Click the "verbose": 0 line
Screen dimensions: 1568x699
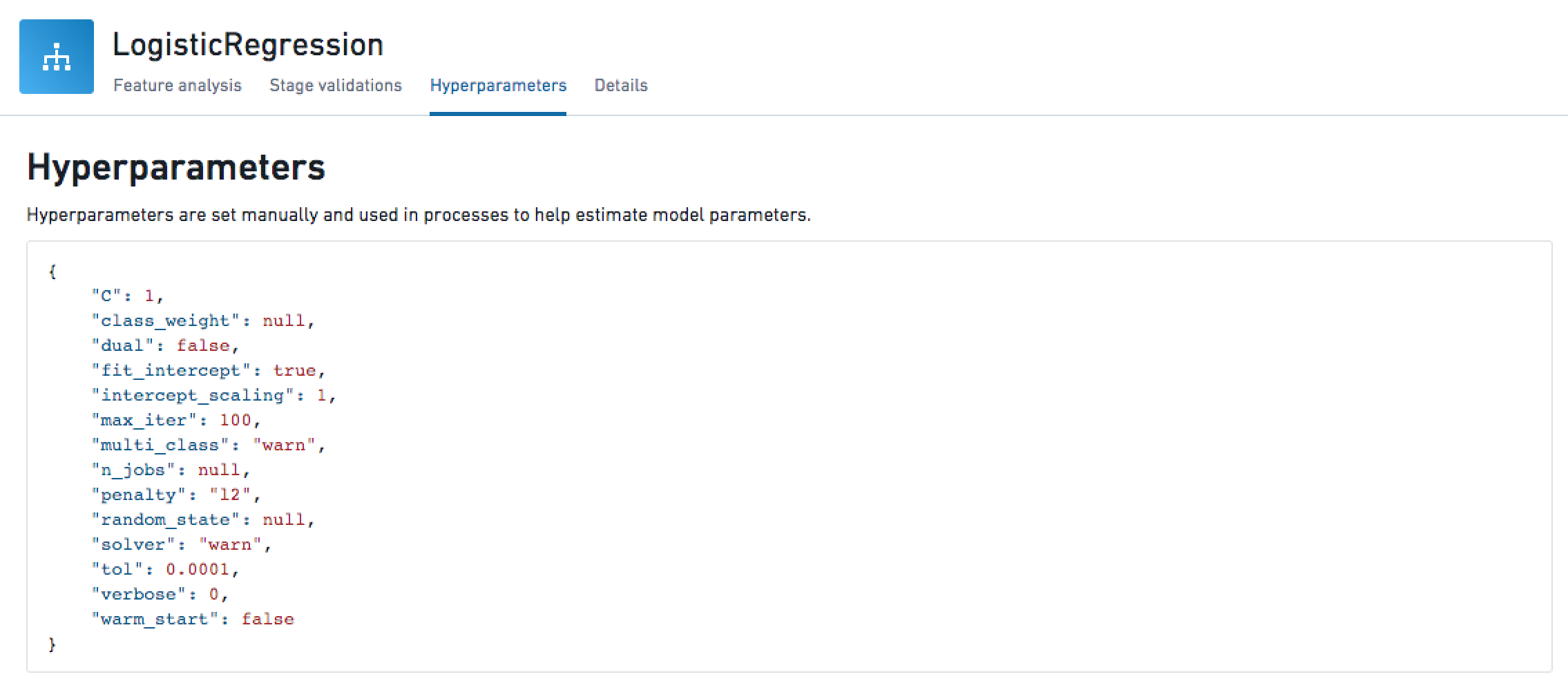click(160, 595)
